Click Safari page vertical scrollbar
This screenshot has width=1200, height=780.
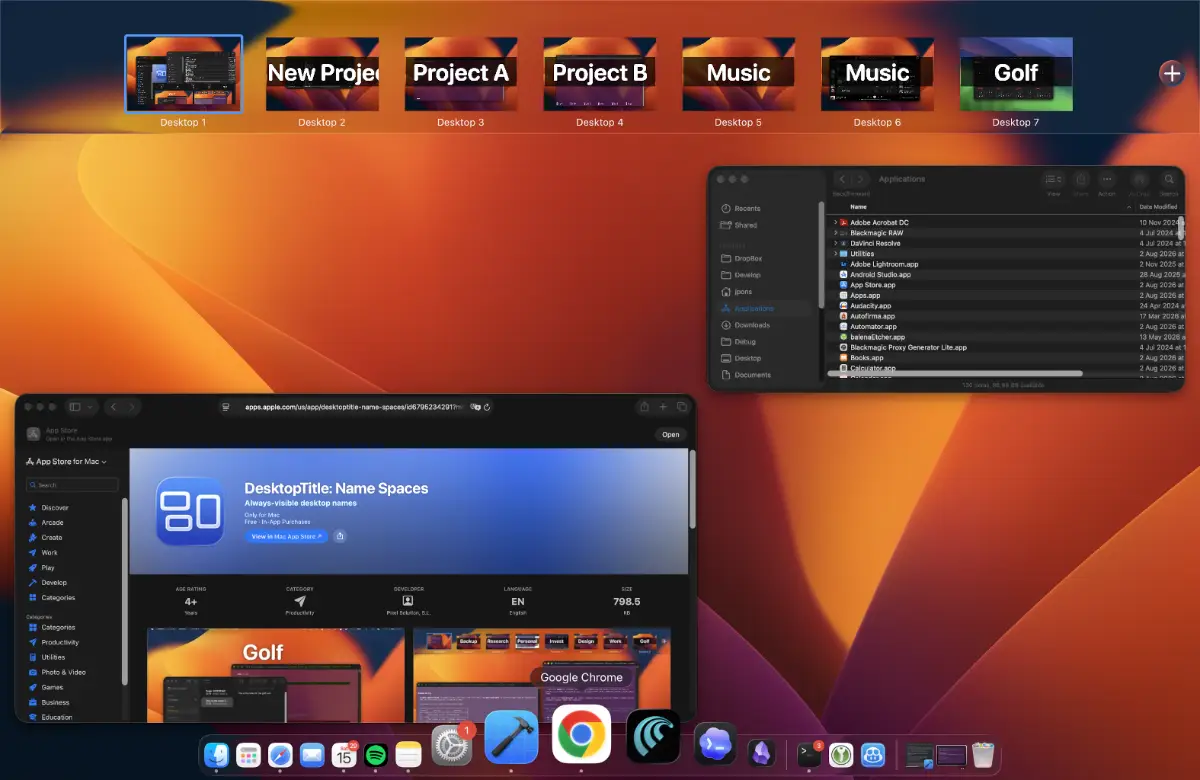tap(693, 489)
